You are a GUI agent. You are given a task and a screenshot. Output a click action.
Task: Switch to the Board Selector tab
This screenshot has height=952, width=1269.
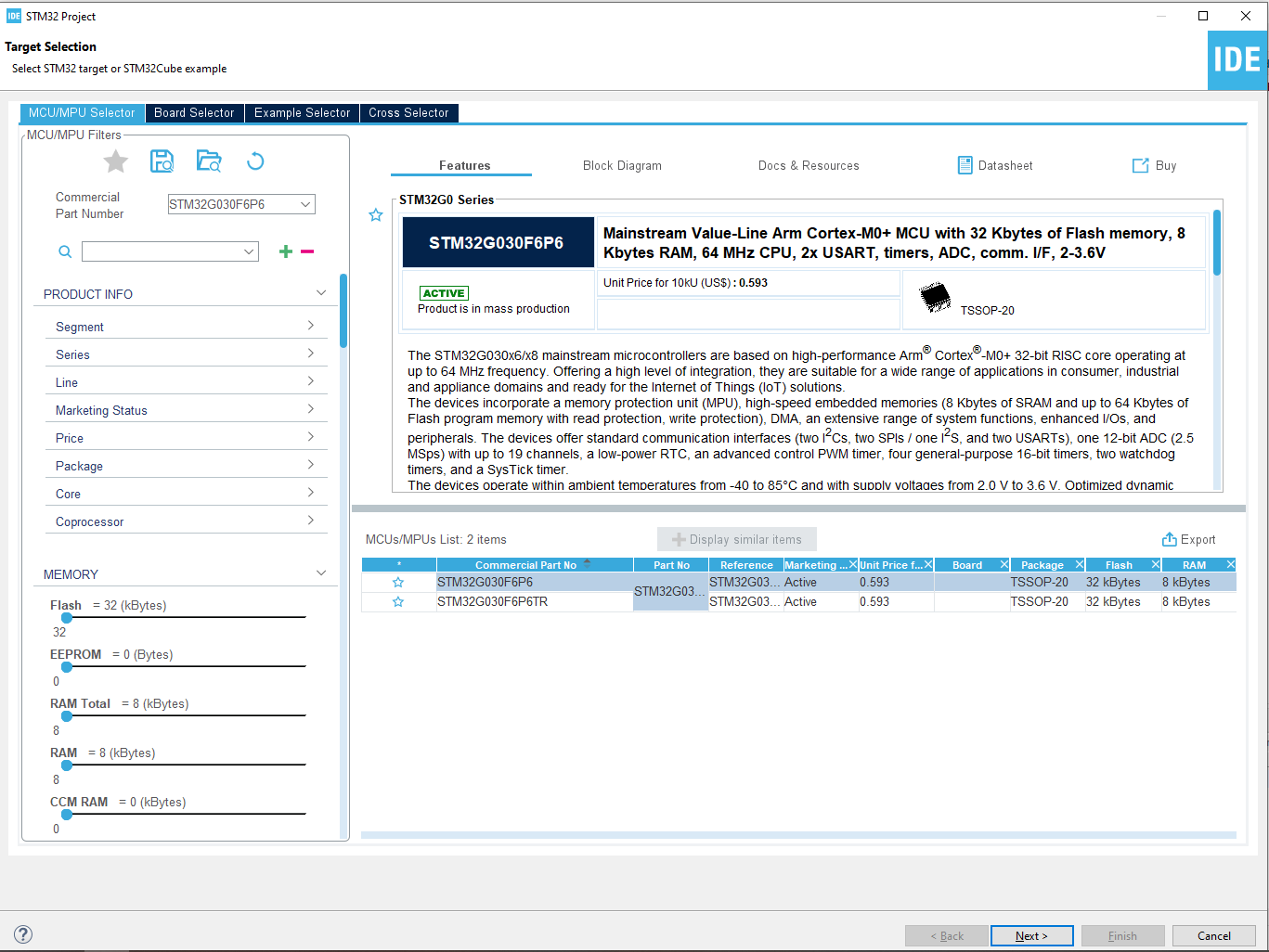pos(194,113)
